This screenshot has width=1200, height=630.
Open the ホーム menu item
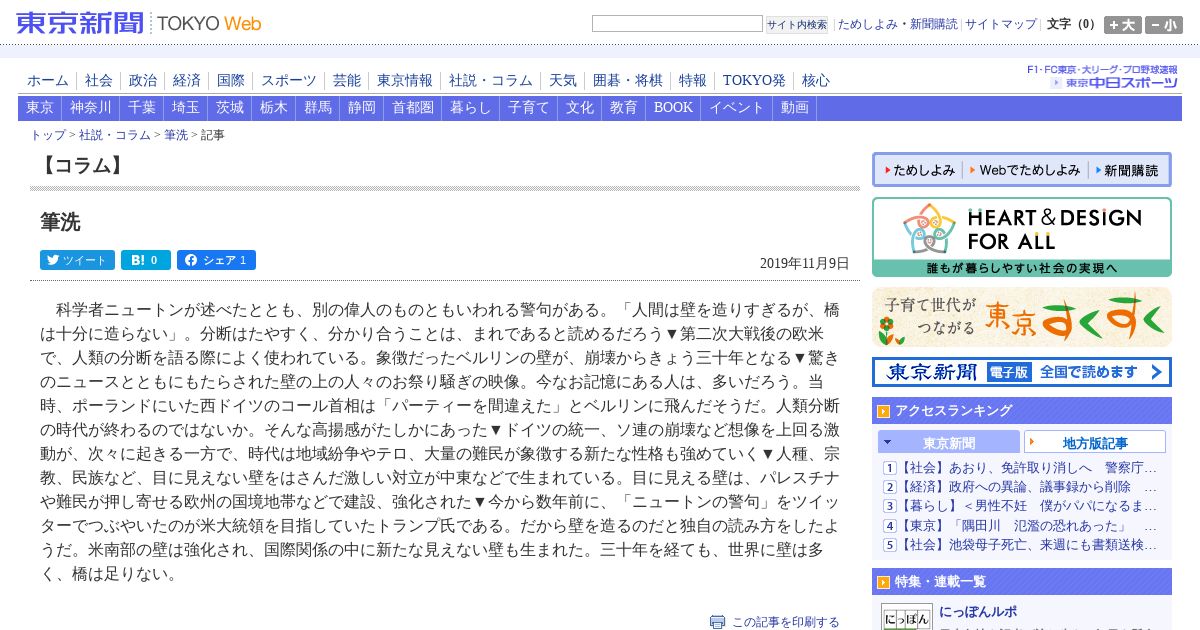point(48,81)
